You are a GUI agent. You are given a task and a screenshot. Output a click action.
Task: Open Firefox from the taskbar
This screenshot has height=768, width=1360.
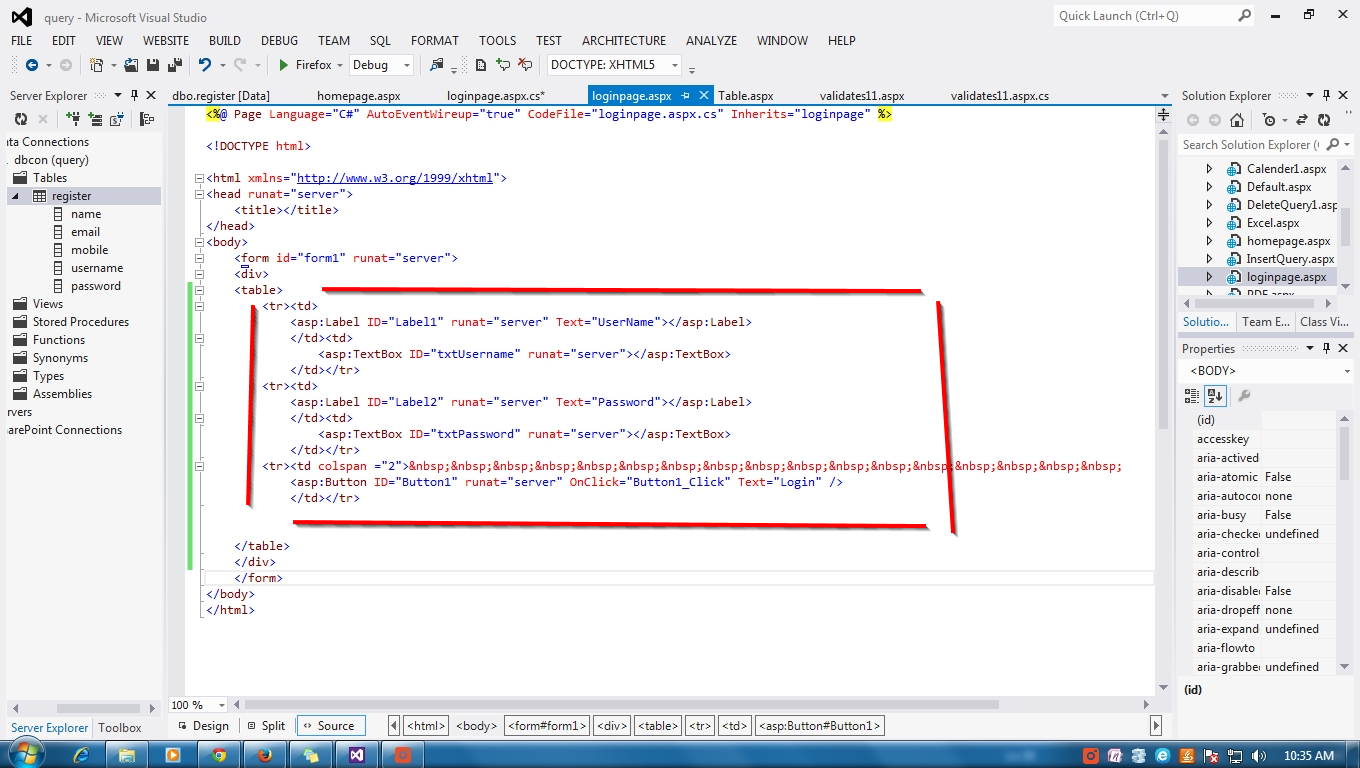(265, 754)
